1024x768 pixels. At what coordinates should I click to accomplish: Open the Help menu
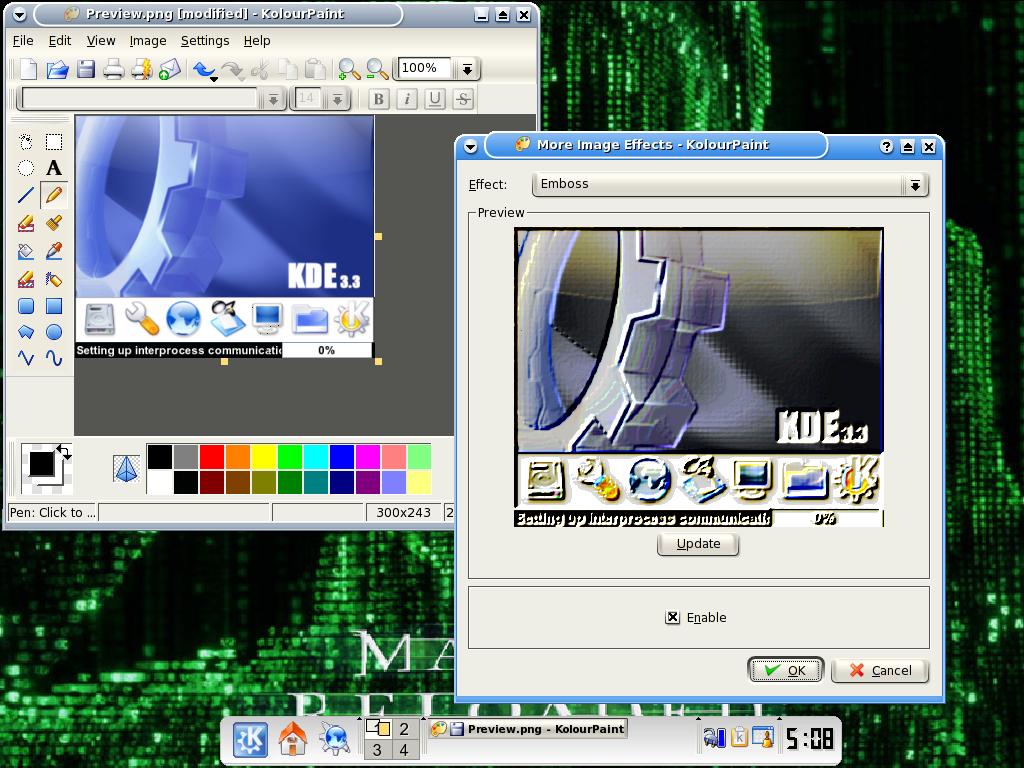pyautogui.click(x=257, y=40)
